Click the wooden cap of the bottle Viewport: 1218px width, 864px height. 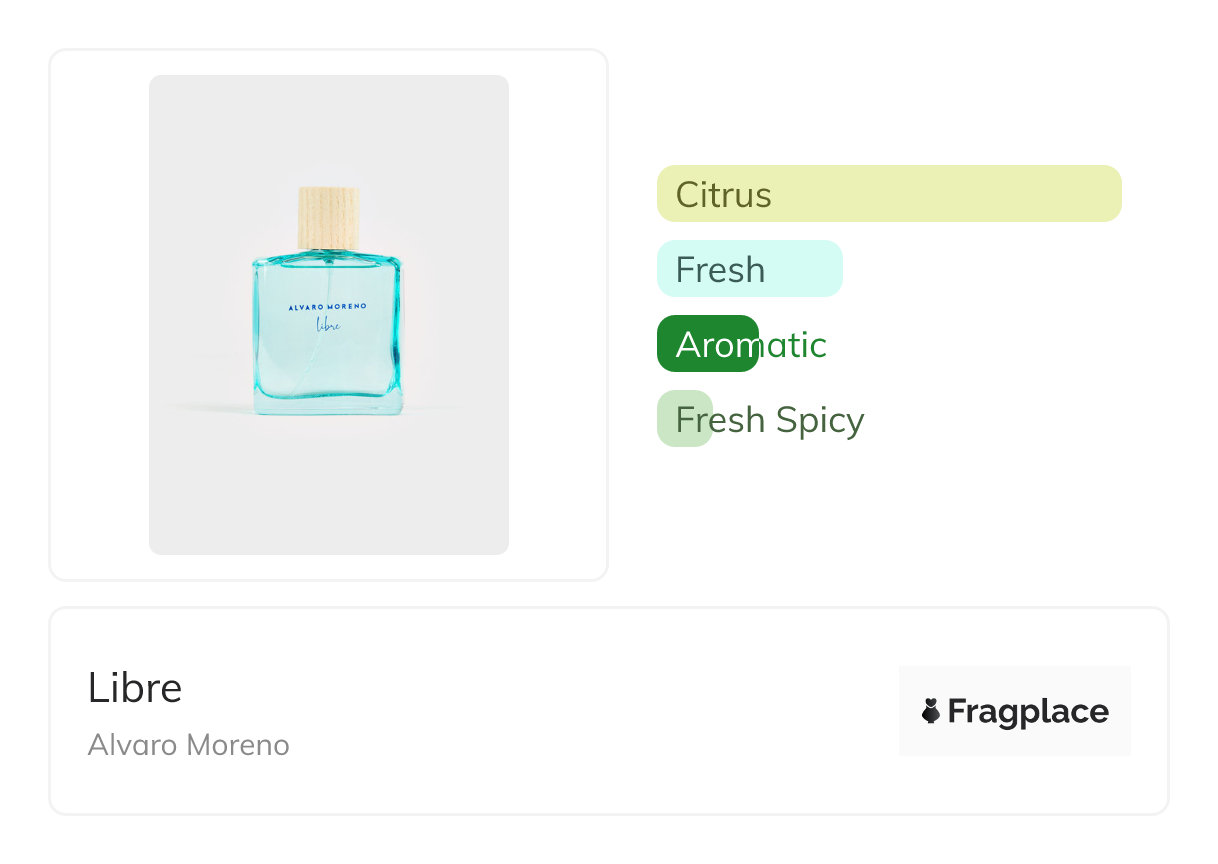click(328, 216)
